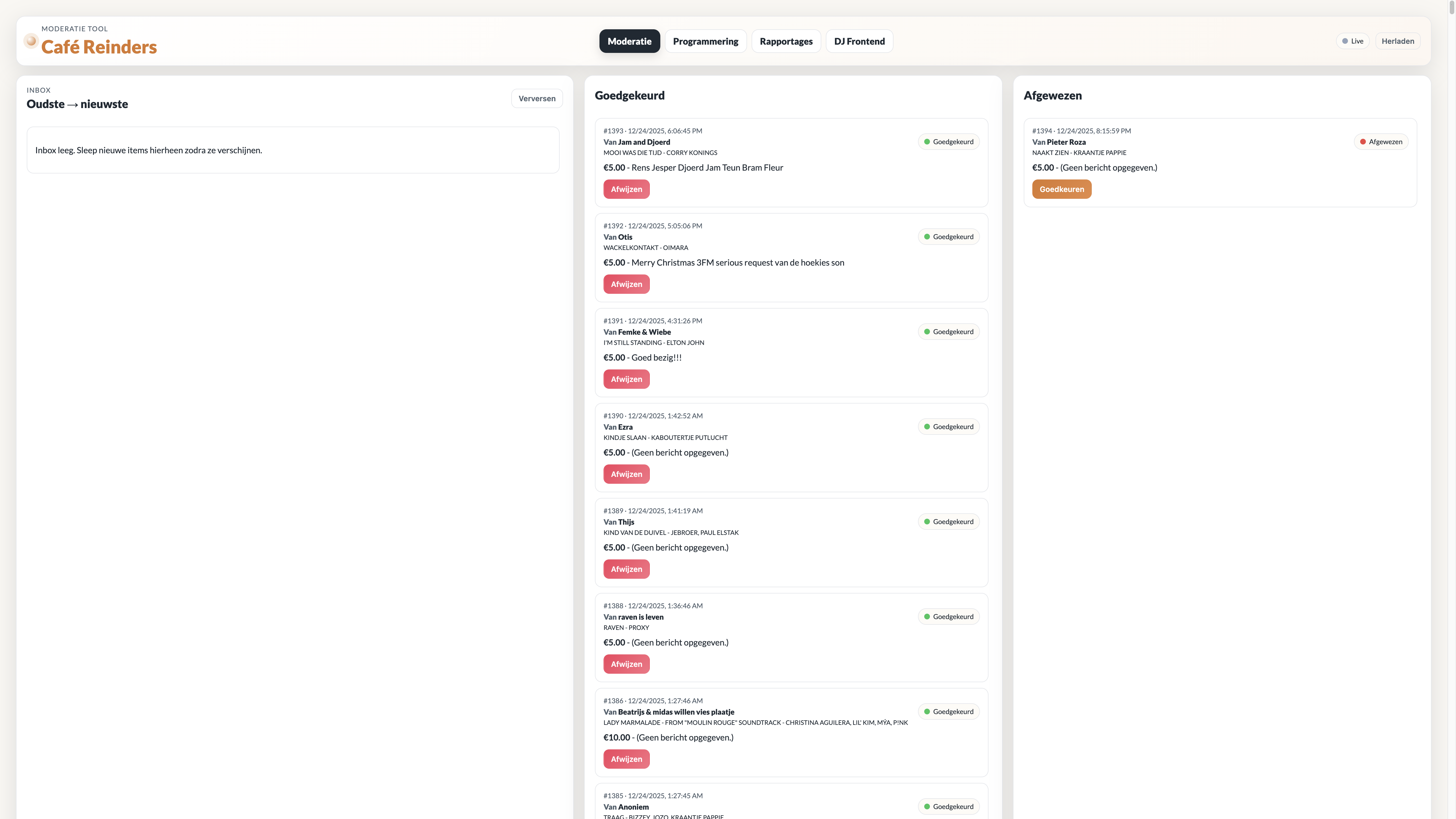Image resolution: width=1456 pixels, height=819 pixels.
Task: Click timestamp '#1385 · 12/24/2025, 1:27:45 AM'
Action: [x=653, y=795]
